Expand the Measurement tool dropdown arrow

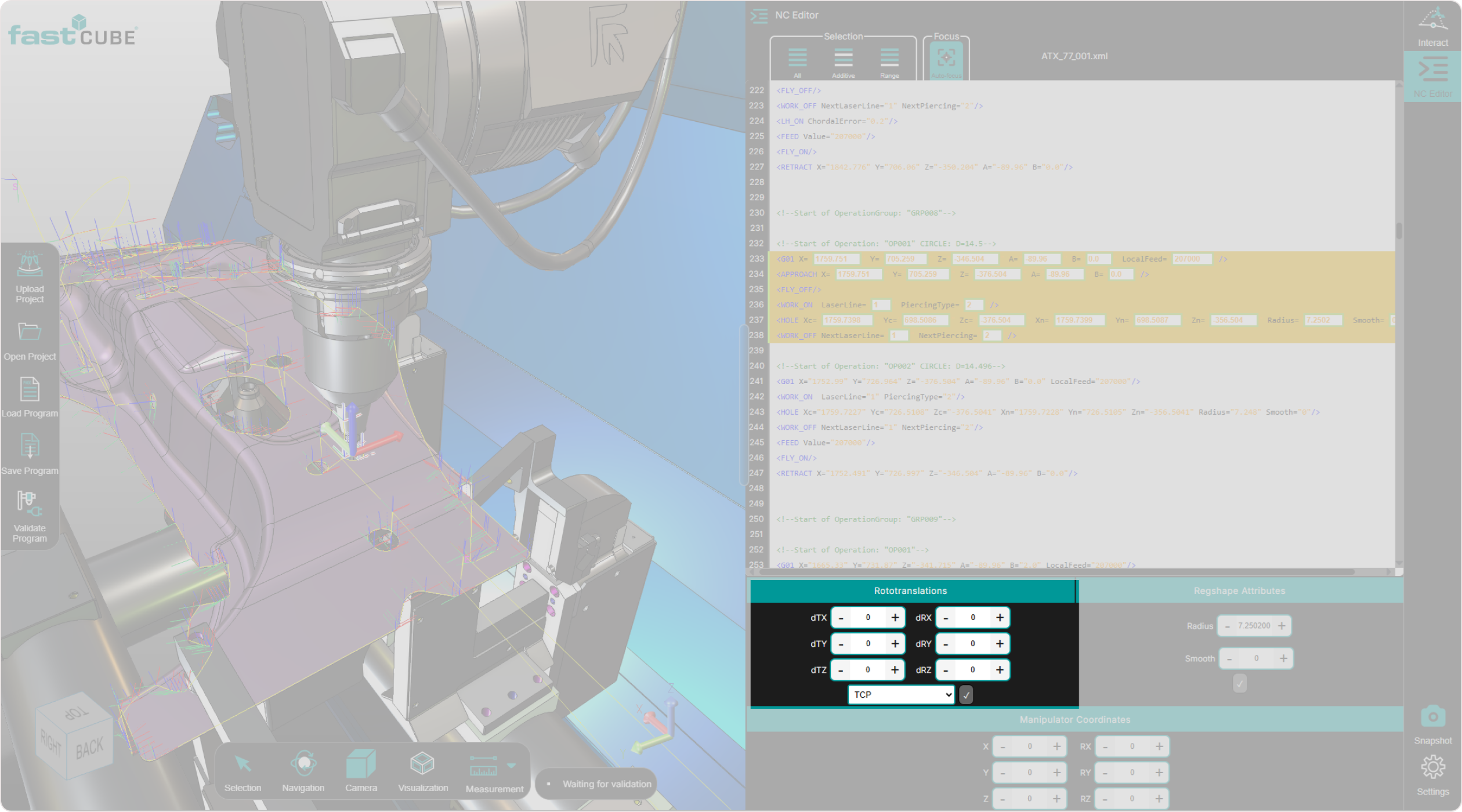click(x=512, y=766)
